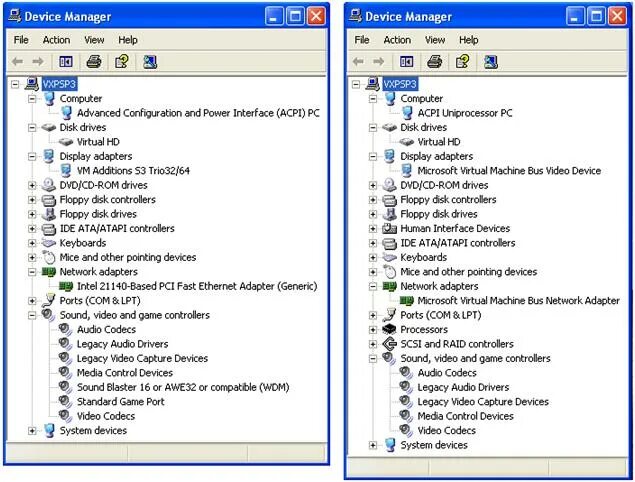Image resolution: width=635 pixels, height=482 pixels.
Task: Click Processors chip icon in right window
Action: click(389, 329)
